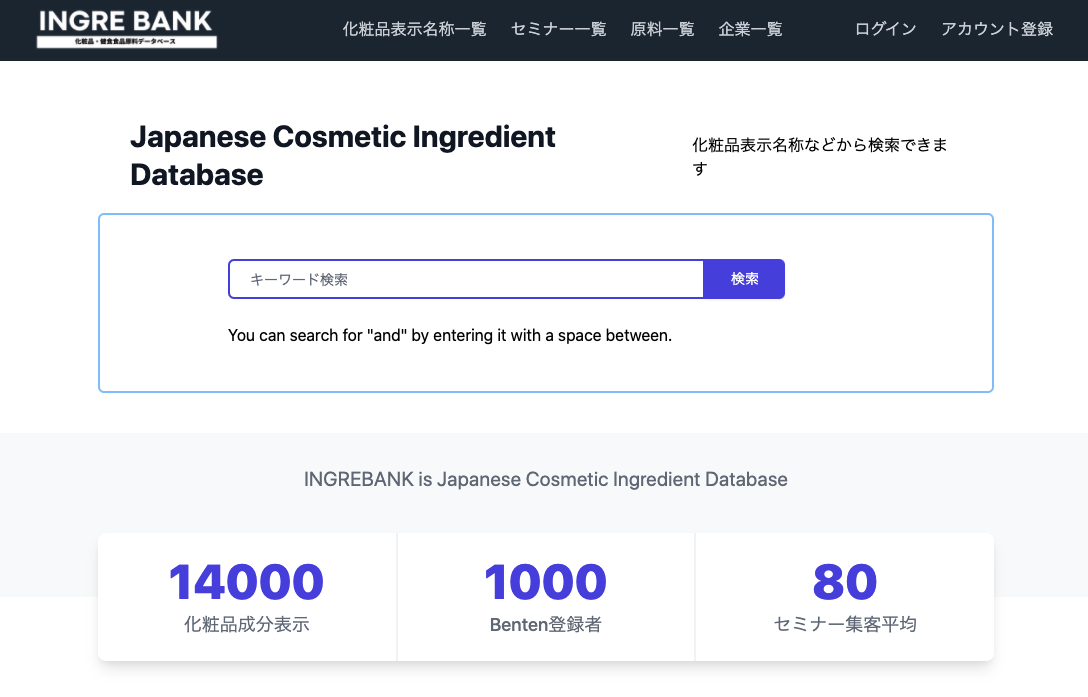
Task: Click the 1000 statistic number
Action: click(x=545, y=582)
